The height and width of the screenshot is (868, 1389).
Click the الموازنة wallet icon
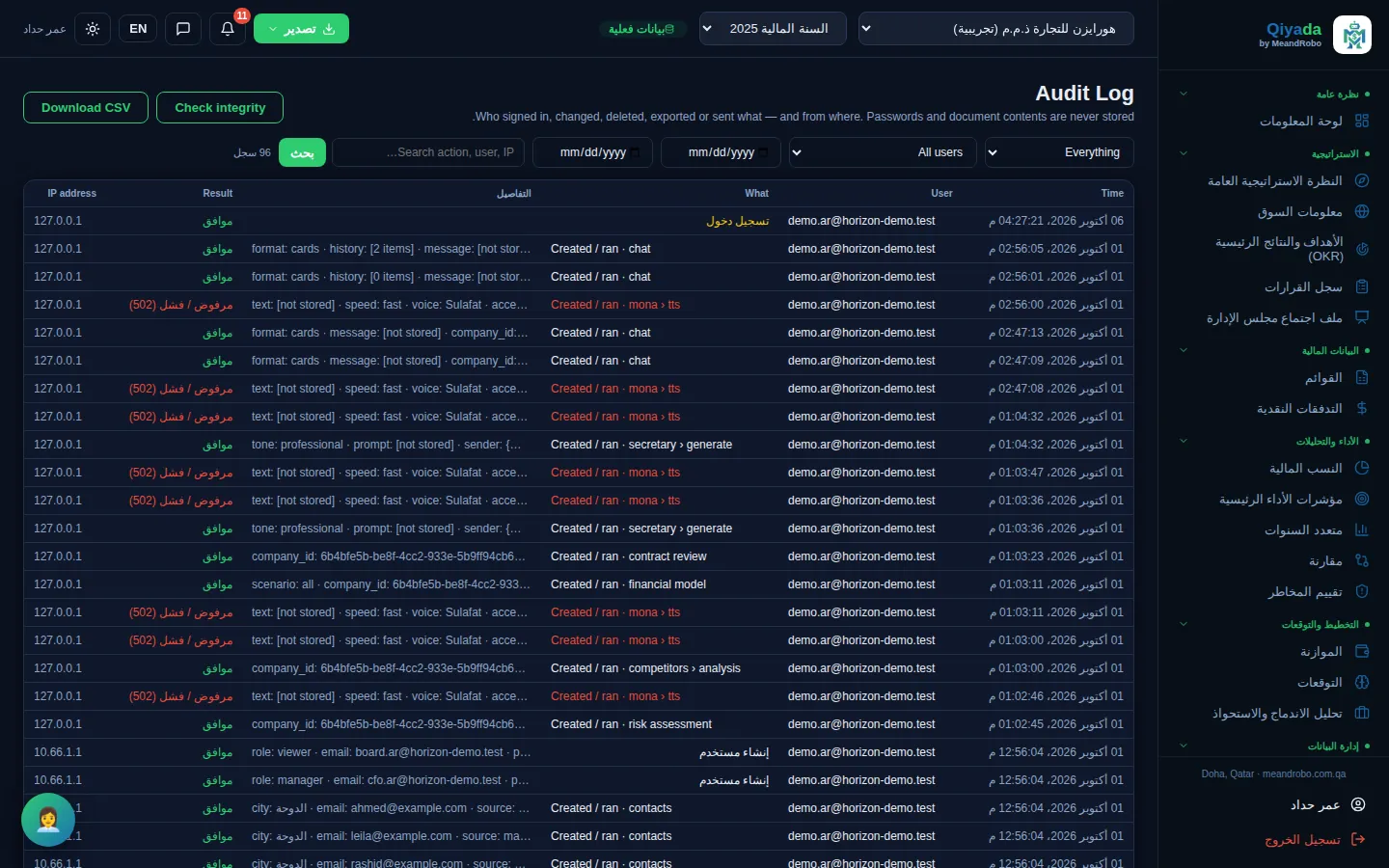1362,651
